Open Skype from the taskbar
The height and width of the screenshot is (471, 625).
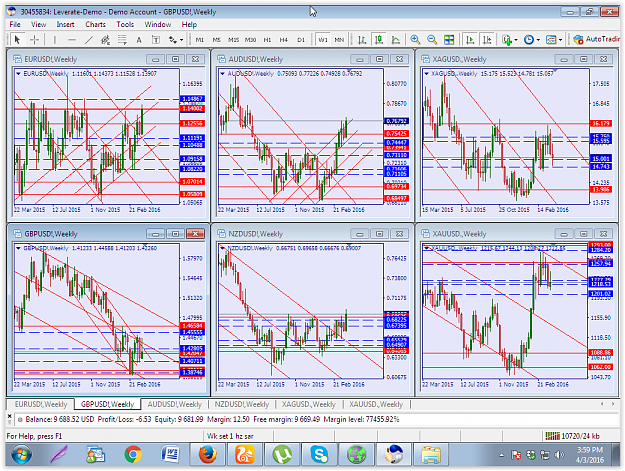pyautogui.click(x=319, y=454)
